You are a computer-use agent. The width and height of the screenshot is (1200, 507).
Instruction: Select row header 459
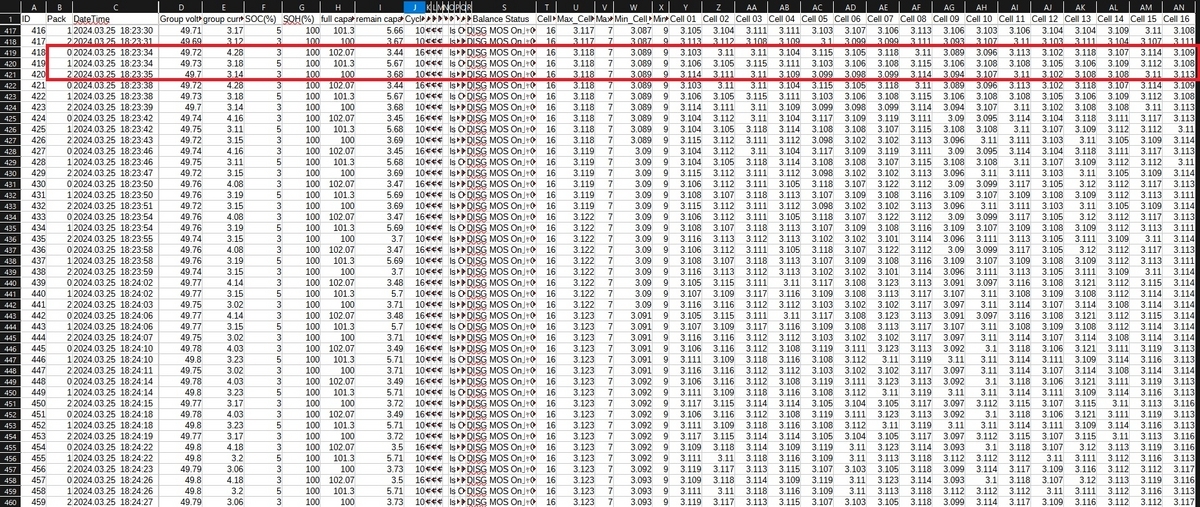click(x=12, y=489)
